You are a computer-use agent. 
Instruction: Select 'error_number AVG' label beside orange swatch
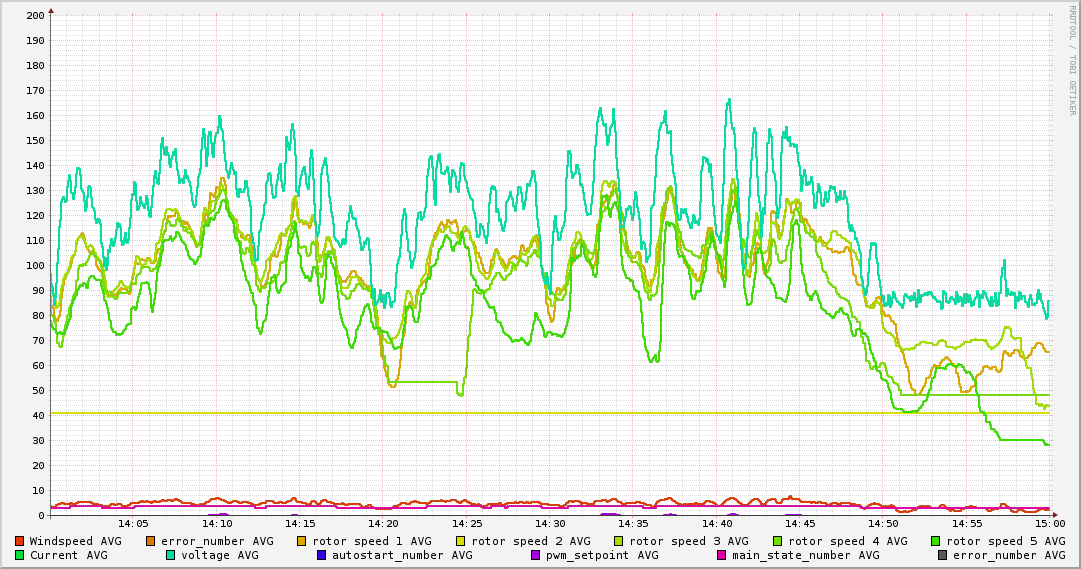coord(217,542)
